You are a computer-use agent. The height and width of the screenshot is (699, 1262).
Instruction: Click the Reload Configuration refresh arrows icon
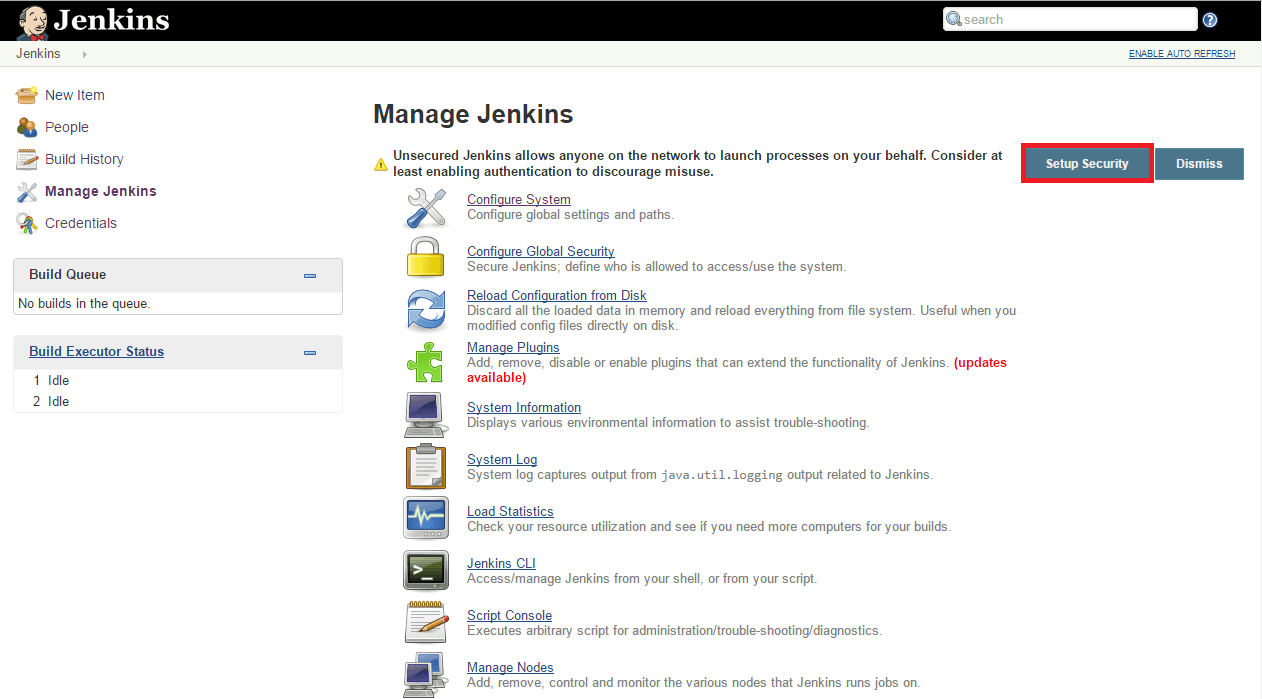coord(426,308)
